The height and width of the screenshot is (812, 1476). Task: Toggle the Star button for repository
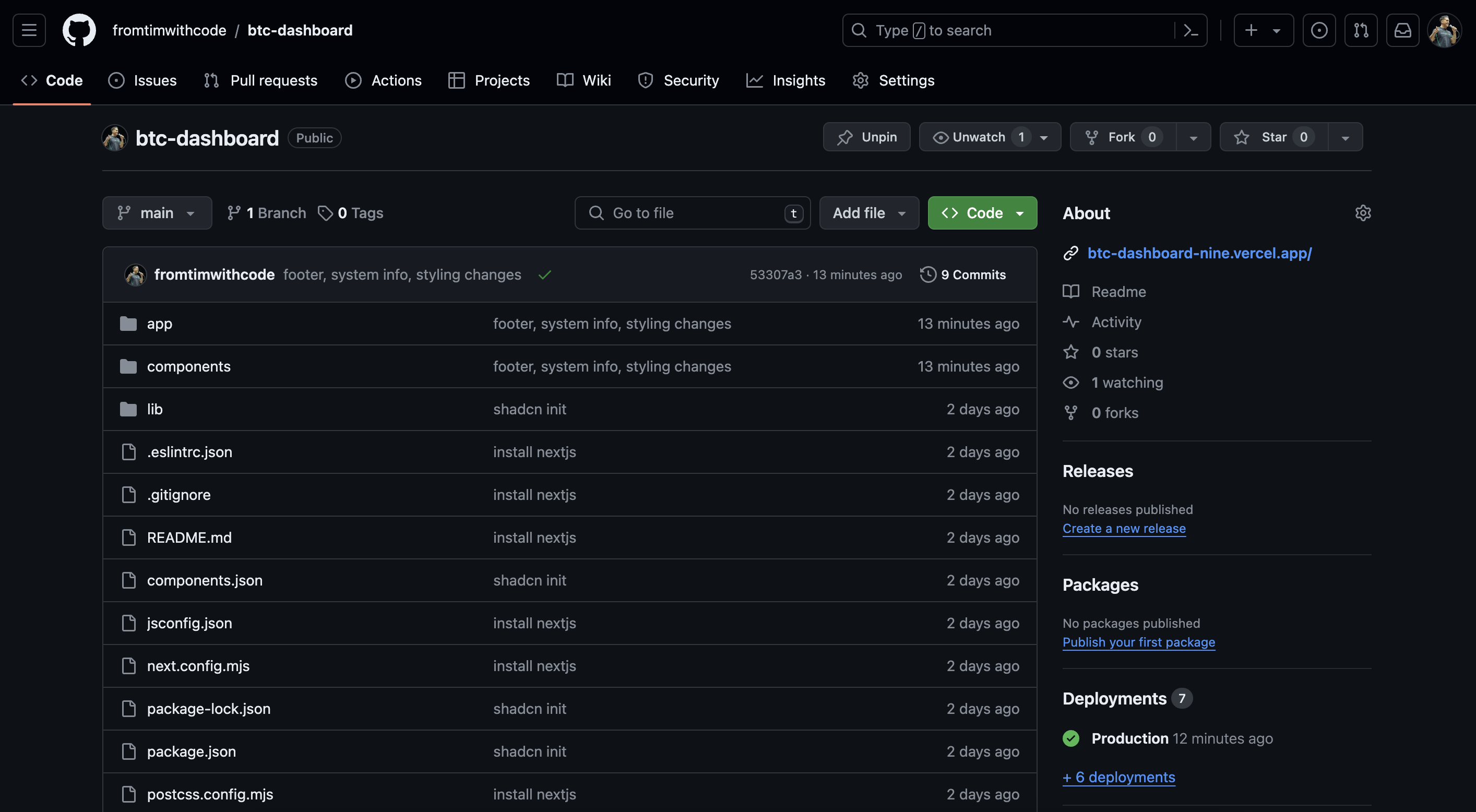[x=1270, y=136]
